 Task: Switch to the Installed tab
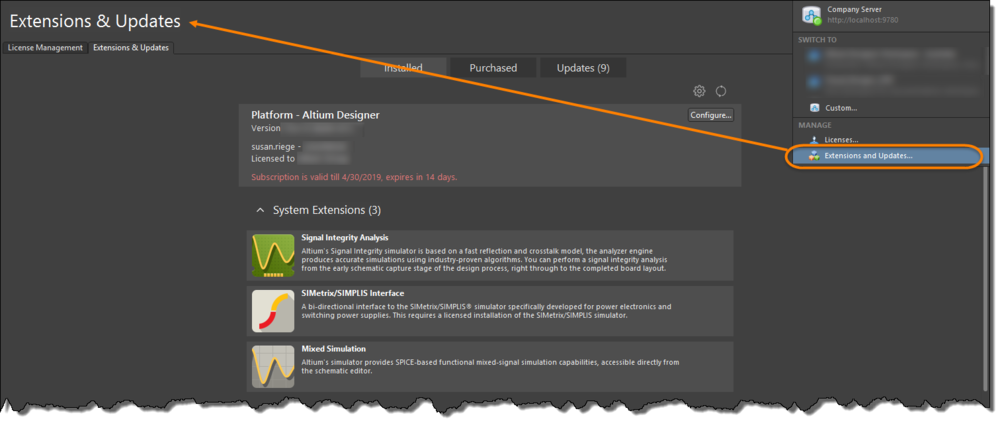[403, 68]
